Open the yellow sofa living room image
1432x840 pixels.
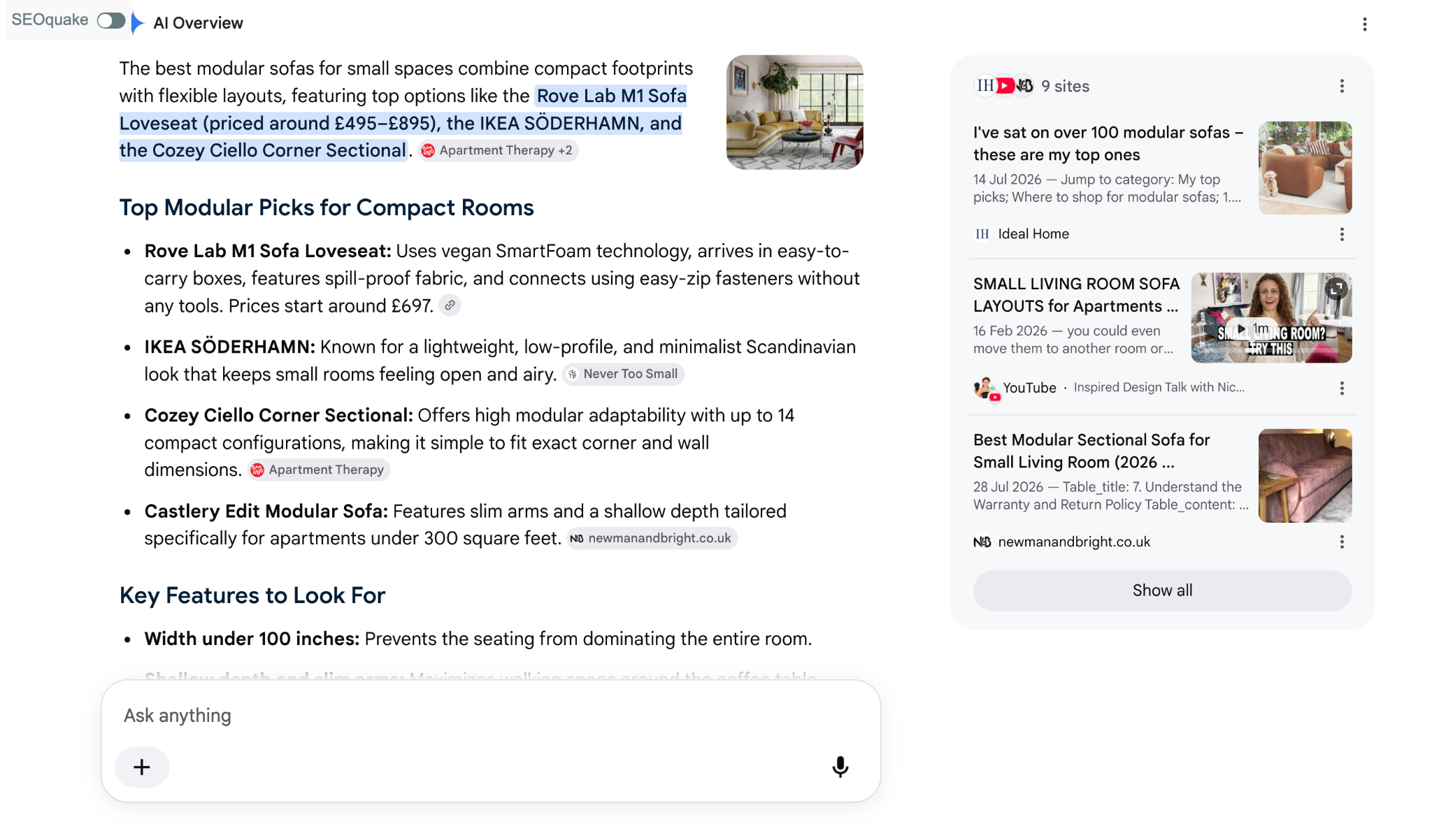[x=794, y=112]
